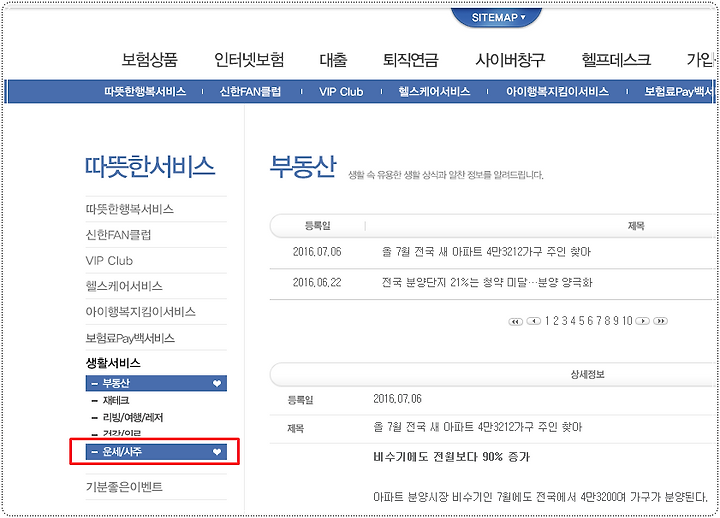Select 아이행복지킴이서비스 in the blue submenu bar
This screenshot has height=518, width=720.
[x=557, y=91]
